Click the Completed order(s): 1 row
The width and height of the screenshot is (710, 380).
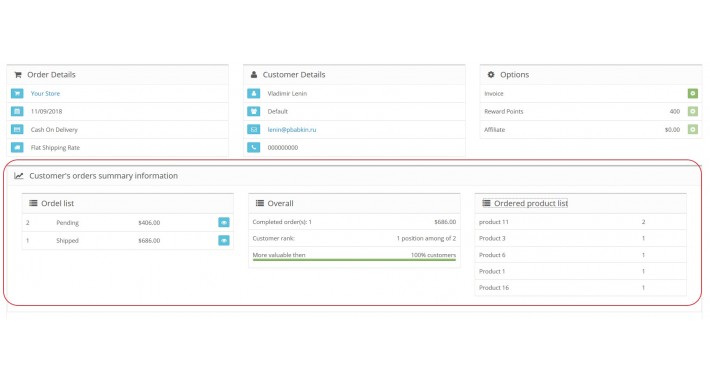[354, 222]
